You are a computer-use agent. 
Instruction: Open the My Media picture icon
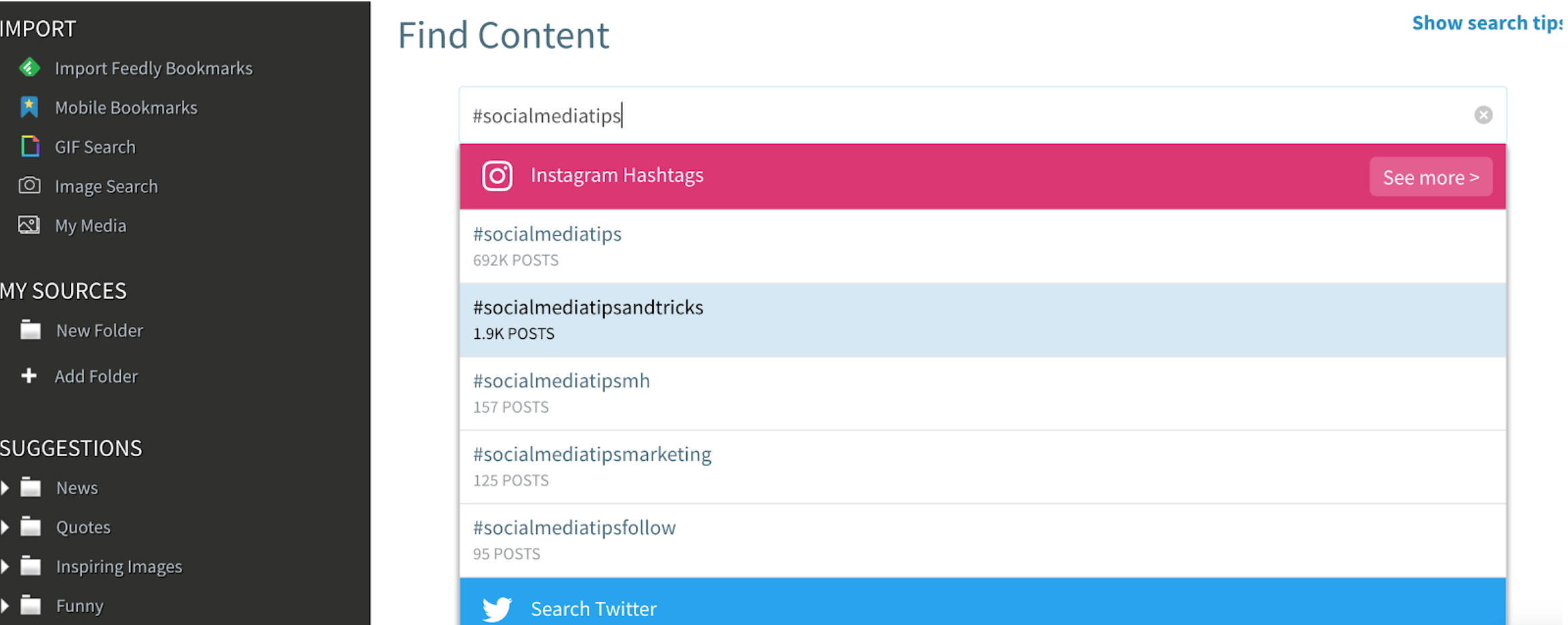click(x=29, y=225)
